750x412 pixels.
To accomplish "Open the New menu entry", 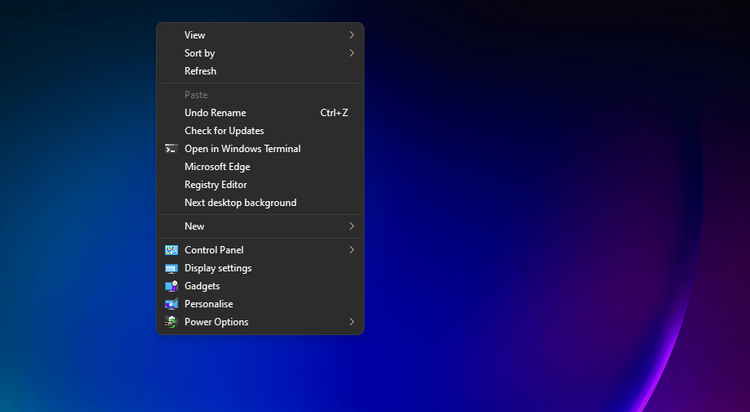I will coord(260,226).
